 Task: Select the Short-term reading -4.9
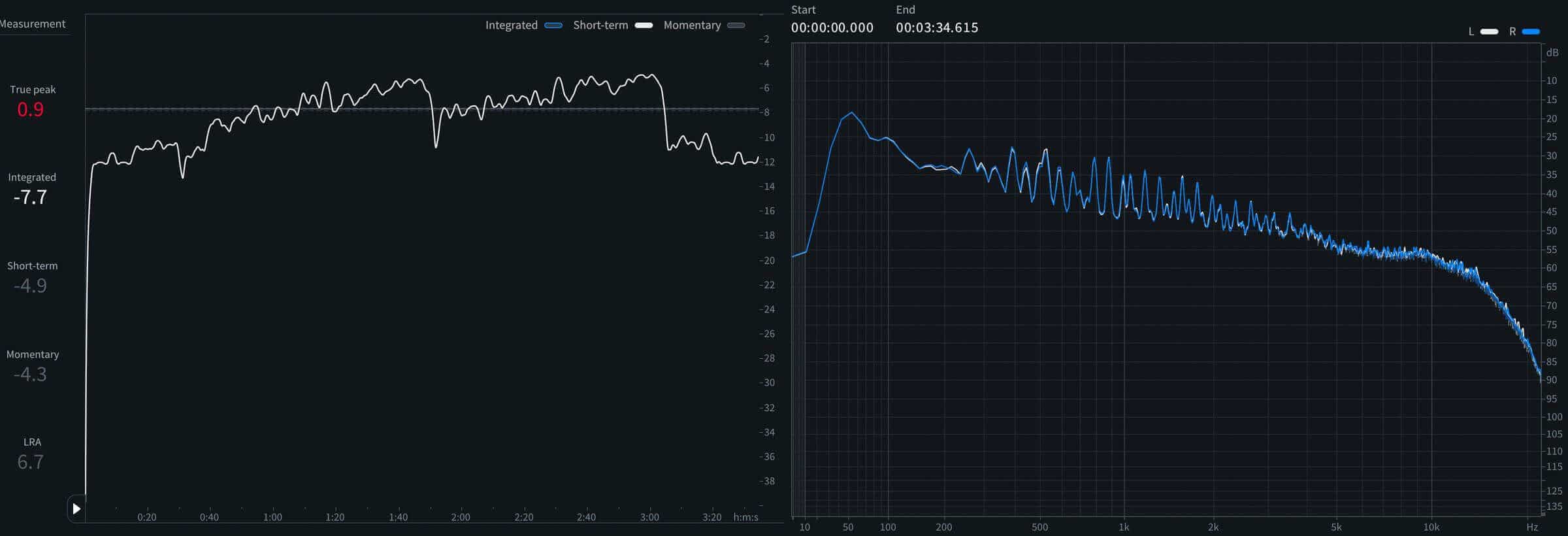click(30, 286)
